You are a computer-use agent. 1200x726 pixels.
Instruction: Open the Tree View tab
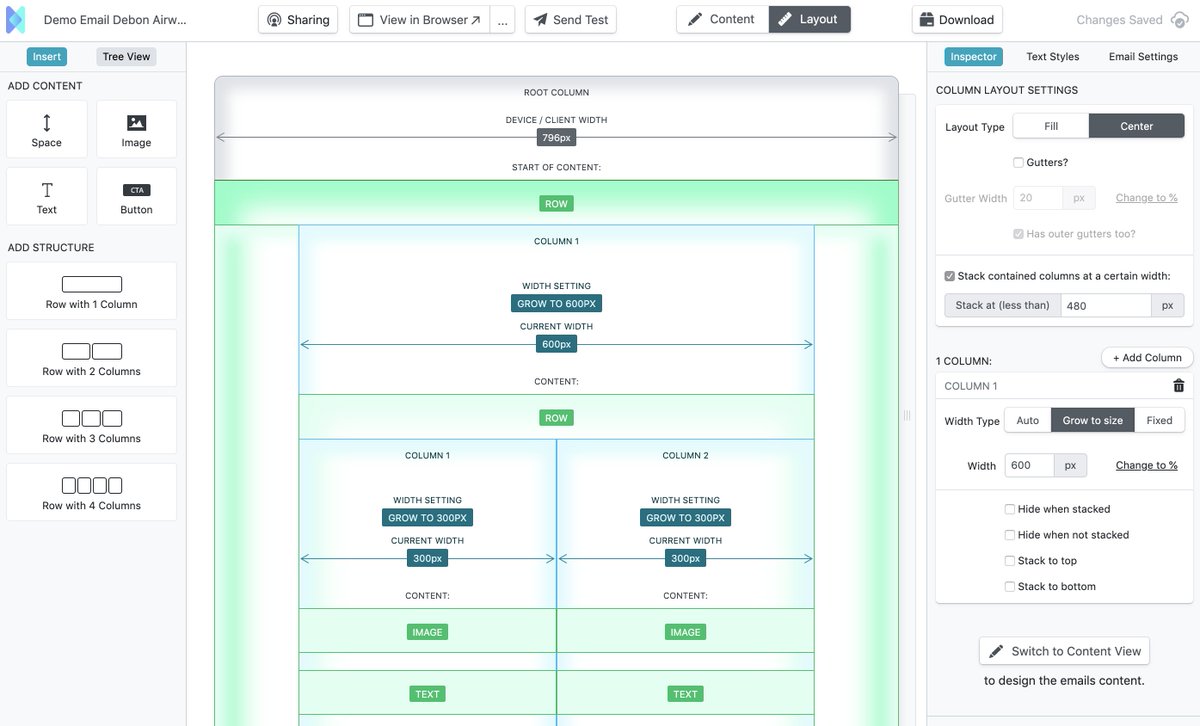point(127,57)
